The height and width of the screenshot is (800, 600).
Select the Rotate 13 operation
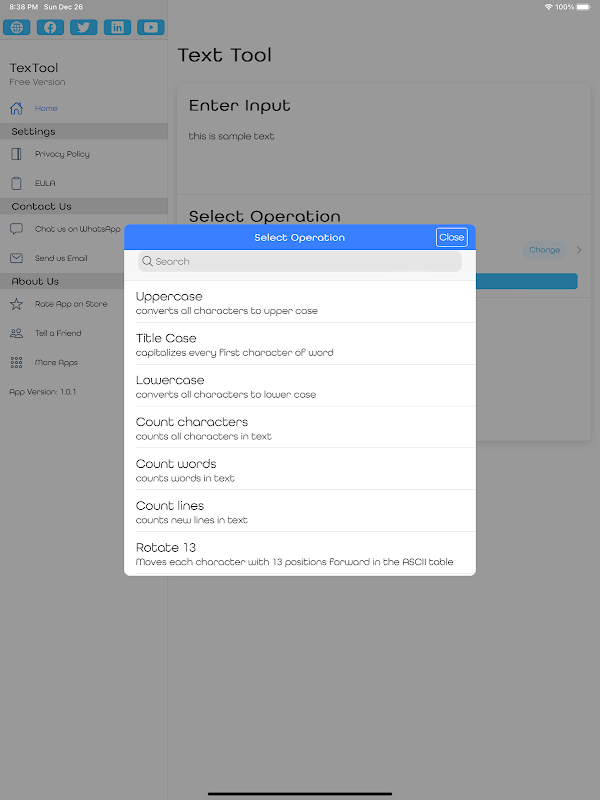(300, 553)
